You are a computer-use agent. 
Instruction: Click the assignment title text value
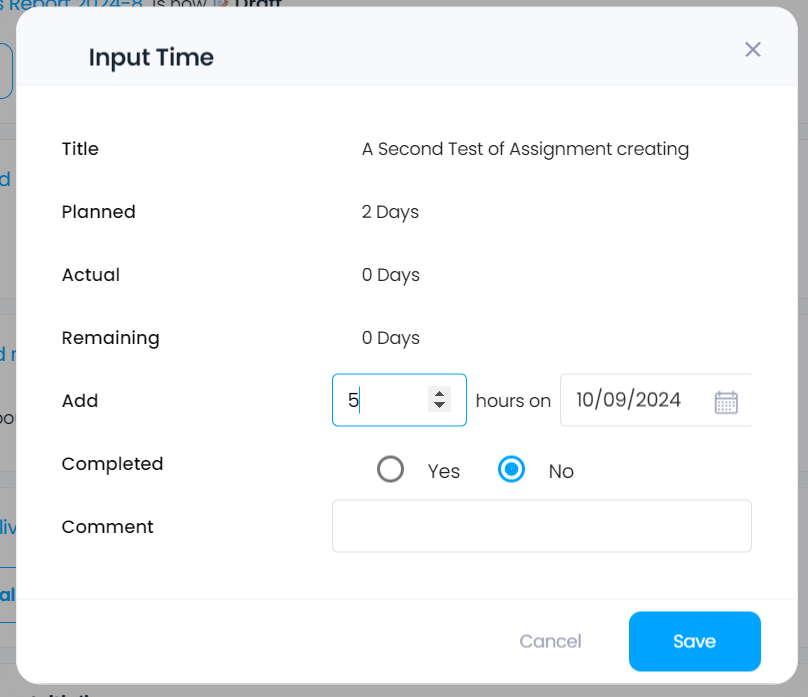pos(525,149)
